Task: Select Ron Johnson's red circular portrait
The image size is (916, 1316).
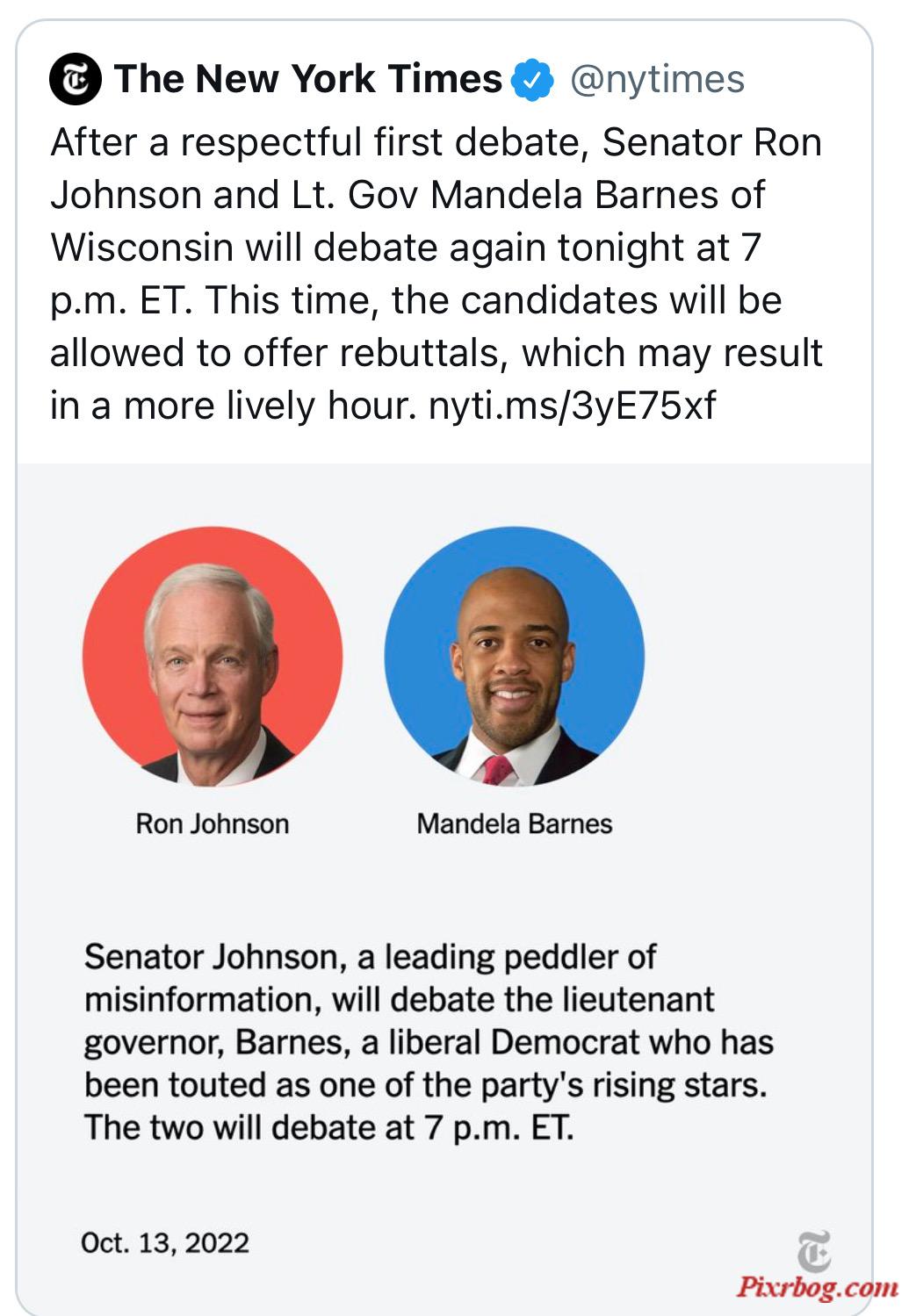Action: [x=213, y=656]
